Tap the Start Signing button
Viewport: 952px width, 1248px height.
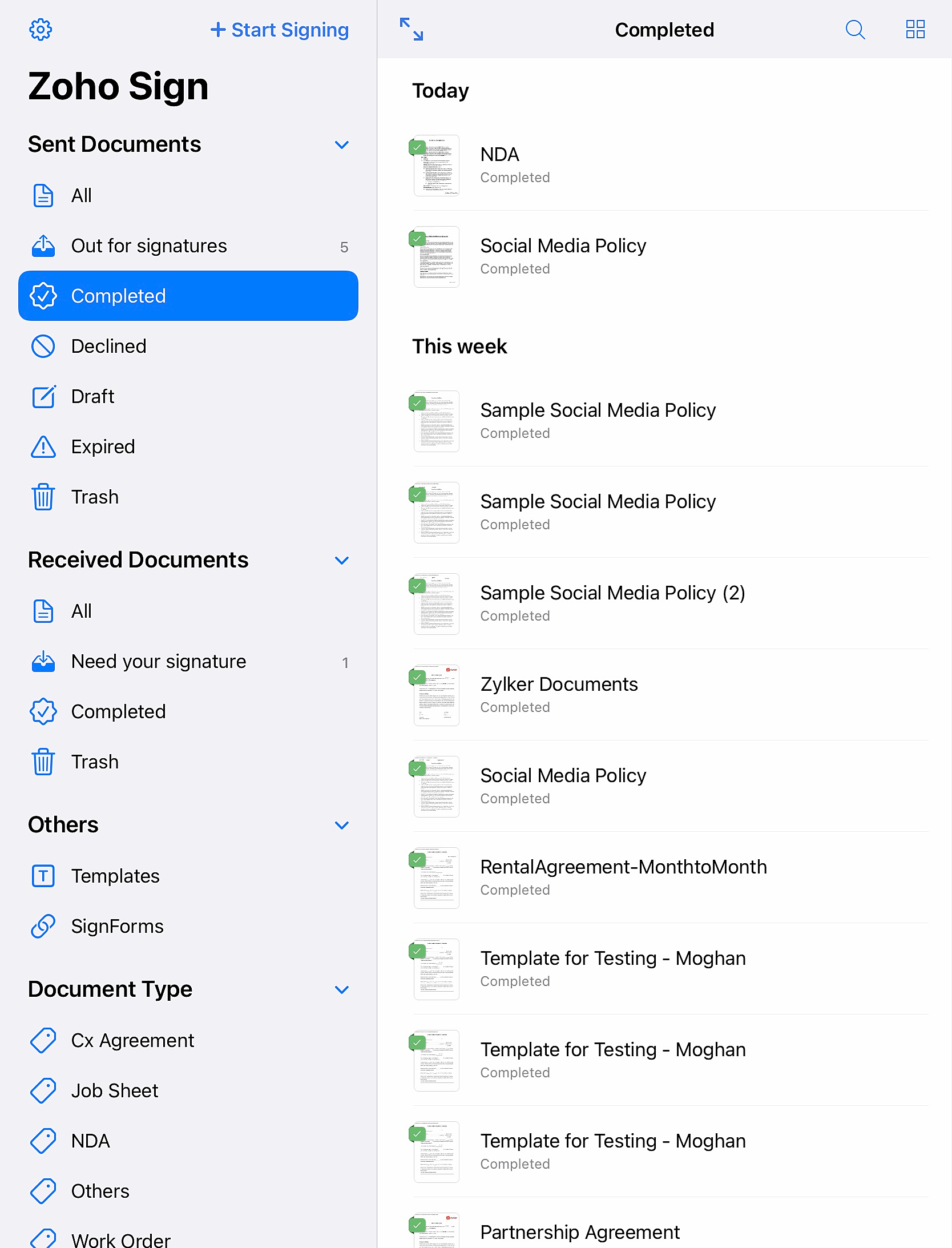coord(280,30)
